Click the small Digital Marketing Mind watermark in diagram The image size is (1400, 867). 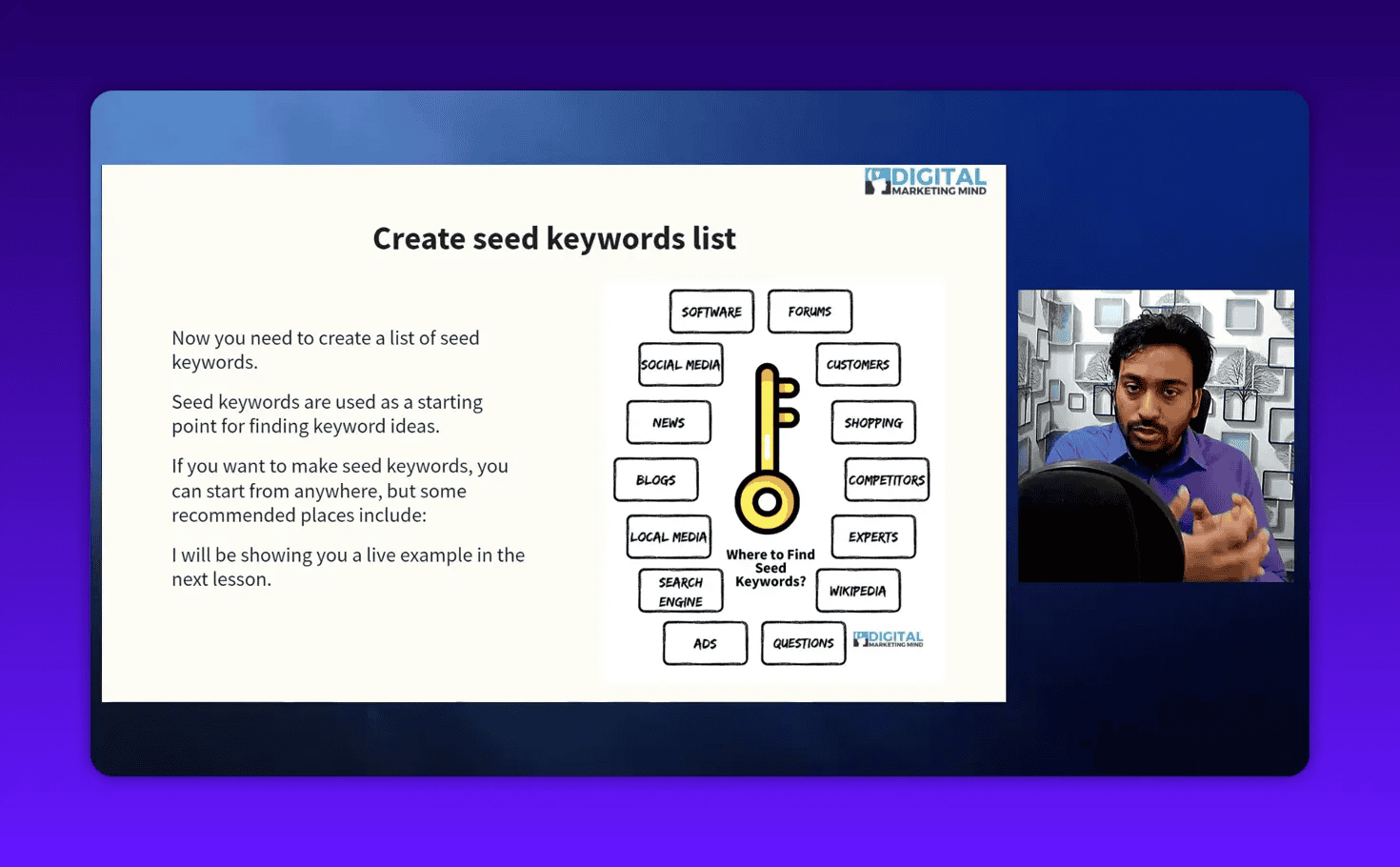889,639
